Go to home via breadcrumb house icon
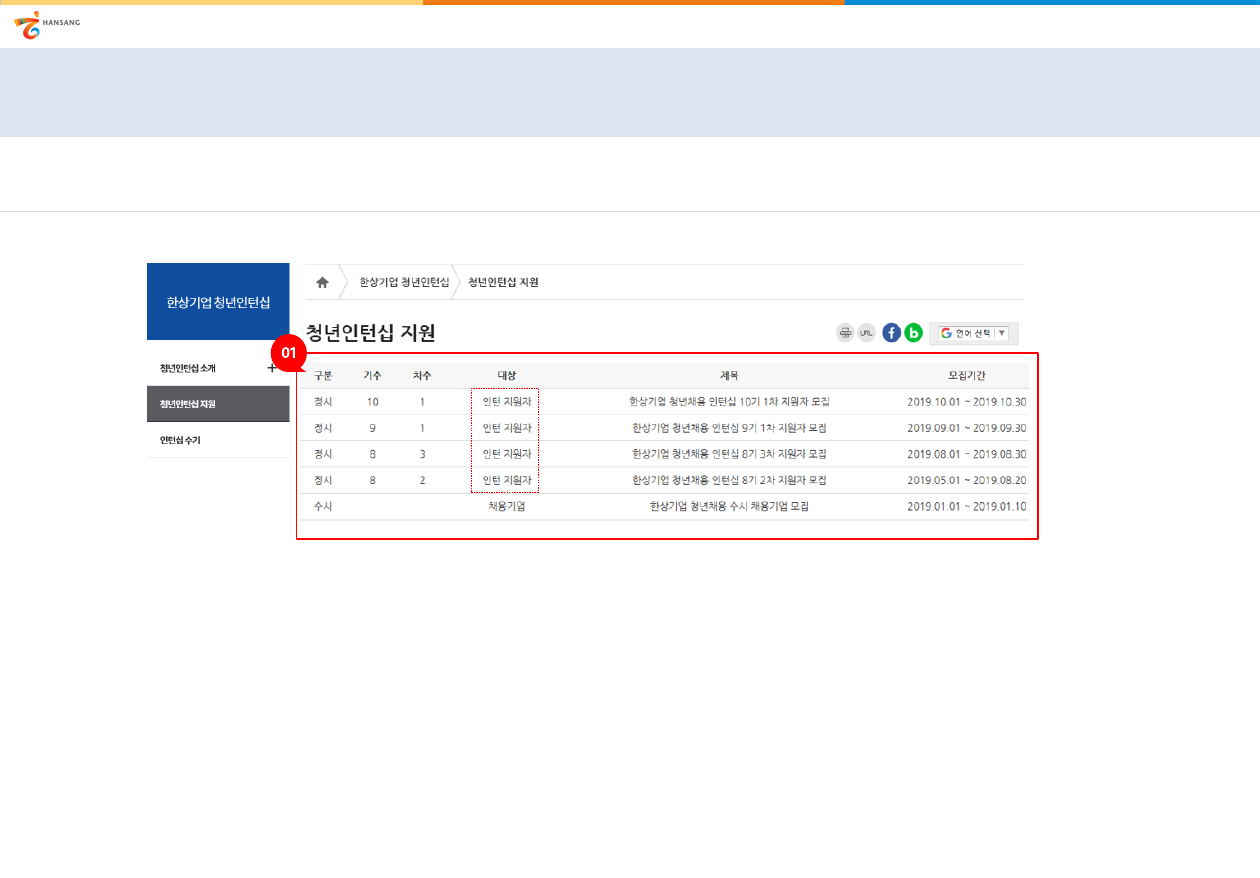1260x878 pixels. (x=322, y=283)
